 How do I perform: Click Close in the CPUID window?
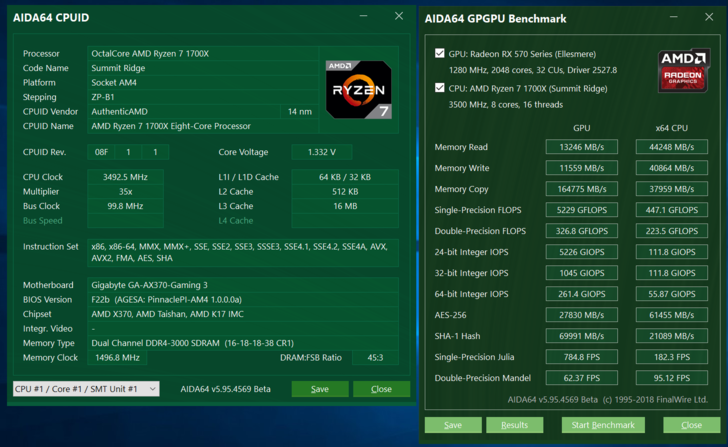coord(381,389)
